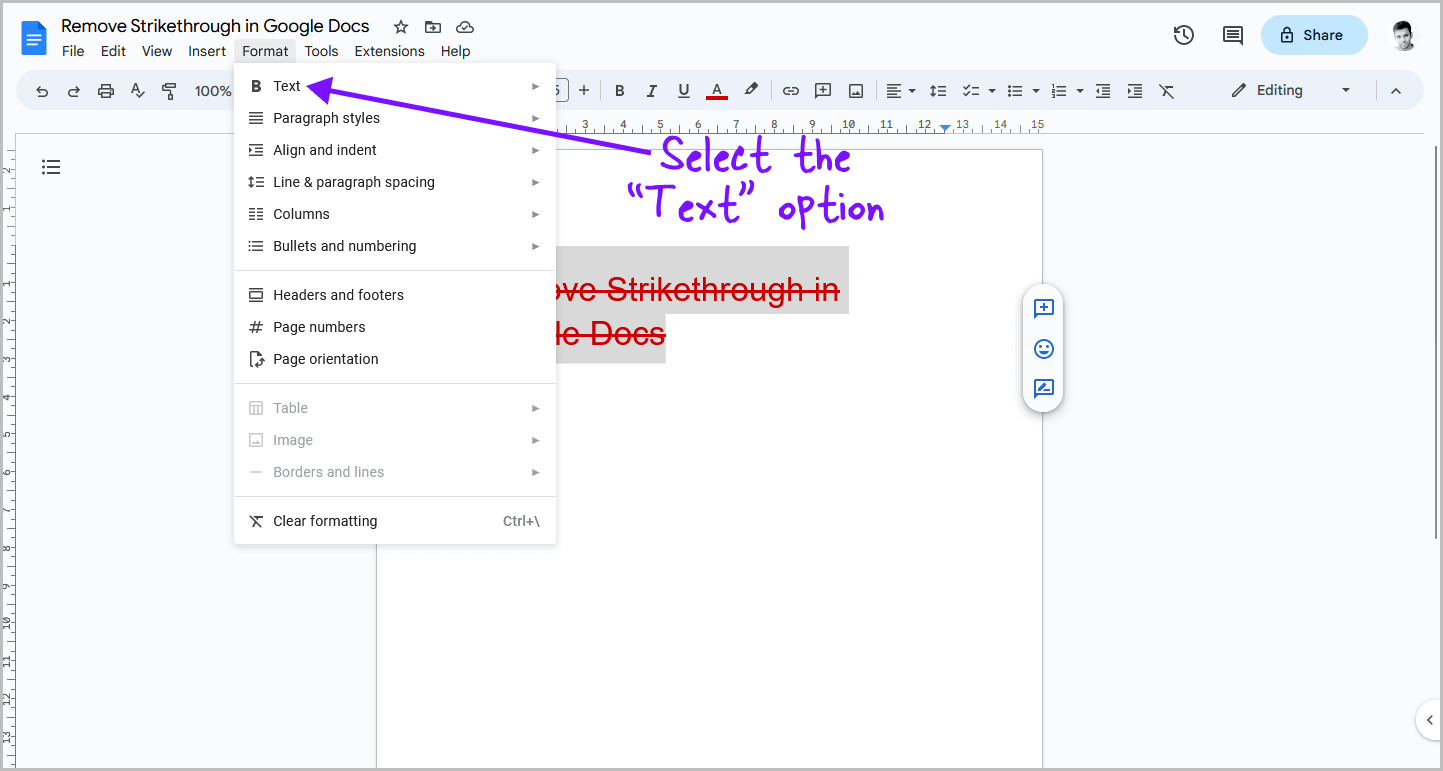Insert an image

point(855,90)
